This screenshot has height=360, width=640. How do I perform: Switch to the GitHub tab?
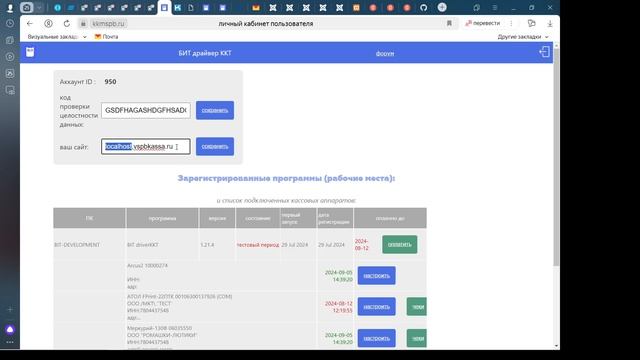point(424,7)
